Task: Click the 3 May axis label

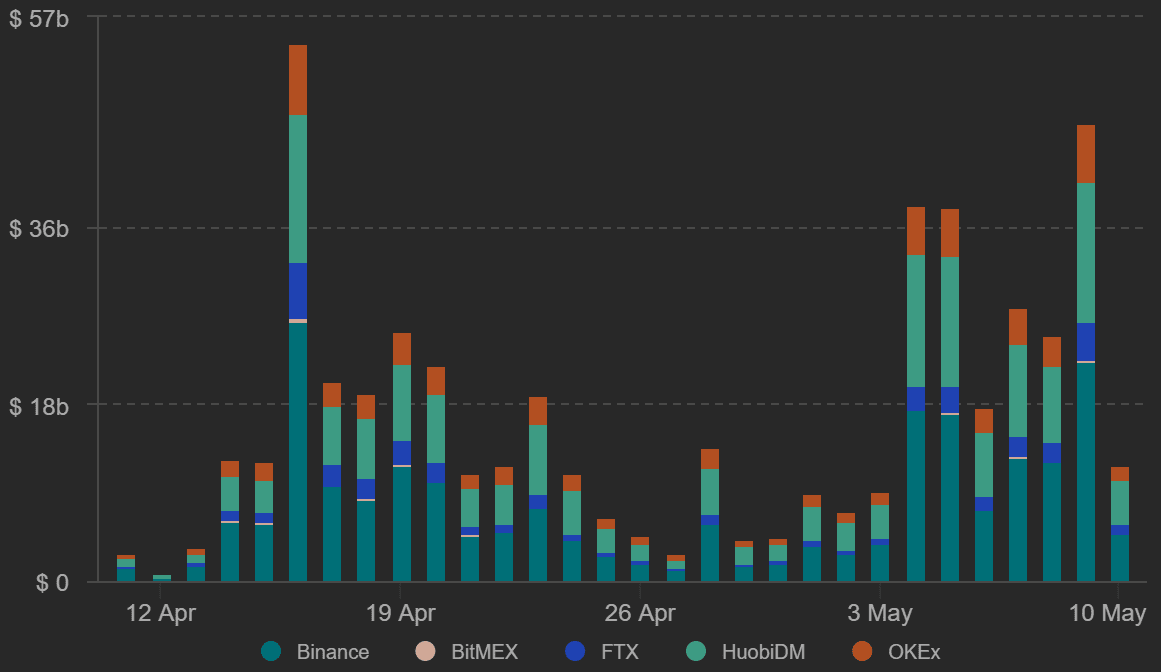Action: pos(880,614)
